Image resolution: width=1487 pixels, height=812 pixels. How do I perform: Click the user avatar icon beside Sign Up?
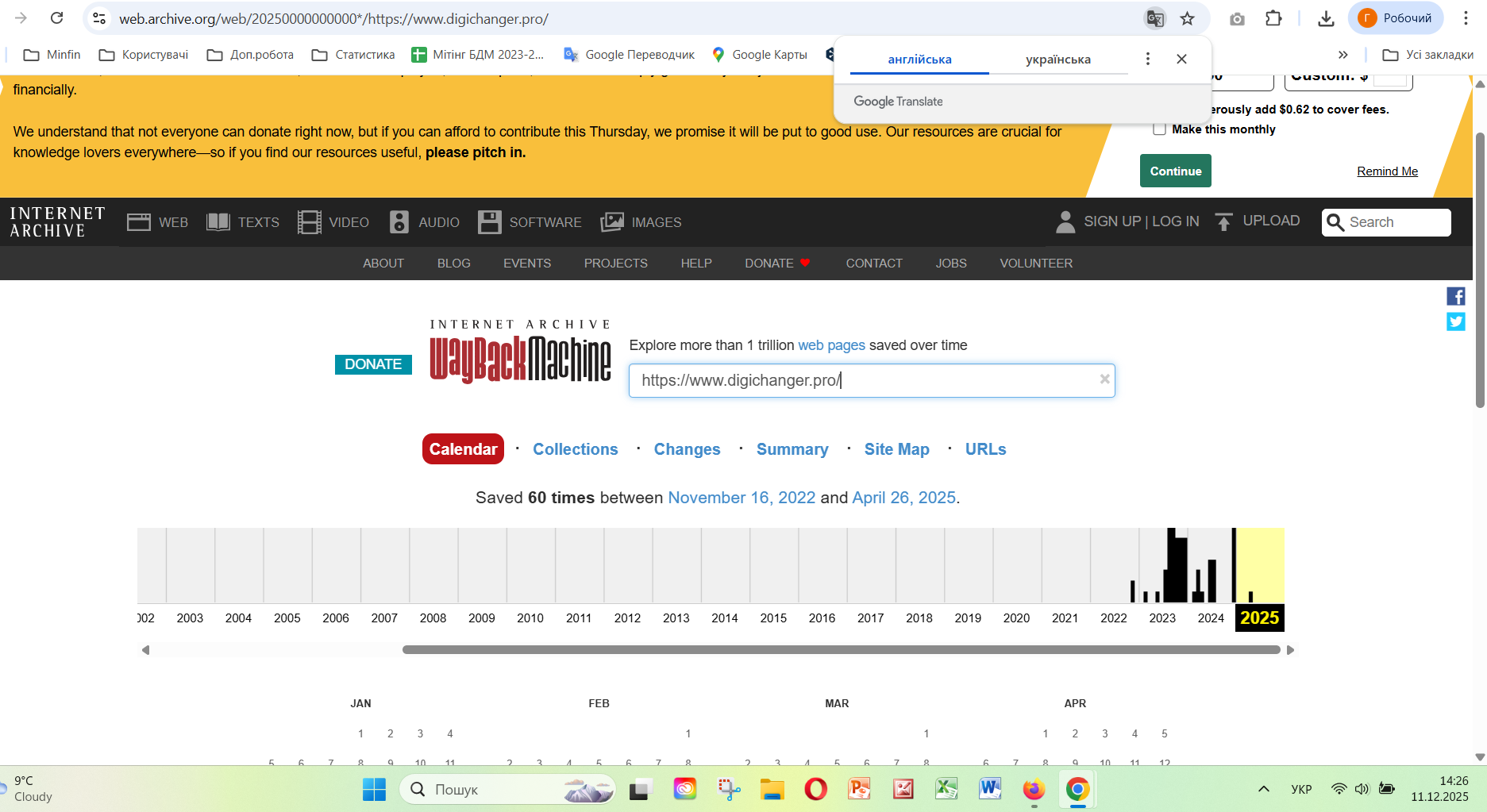pyautogui.click(x=1065, y=221)
